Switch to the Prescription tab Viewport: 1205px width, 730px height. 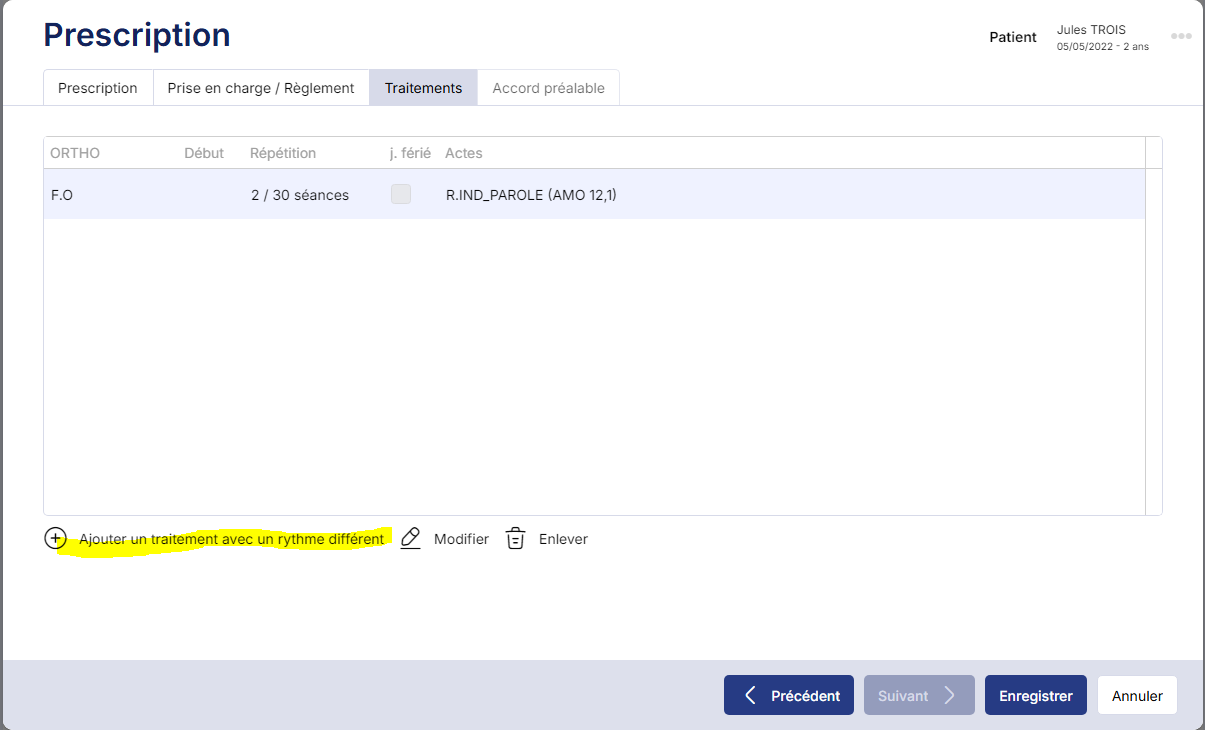[98, 88]
